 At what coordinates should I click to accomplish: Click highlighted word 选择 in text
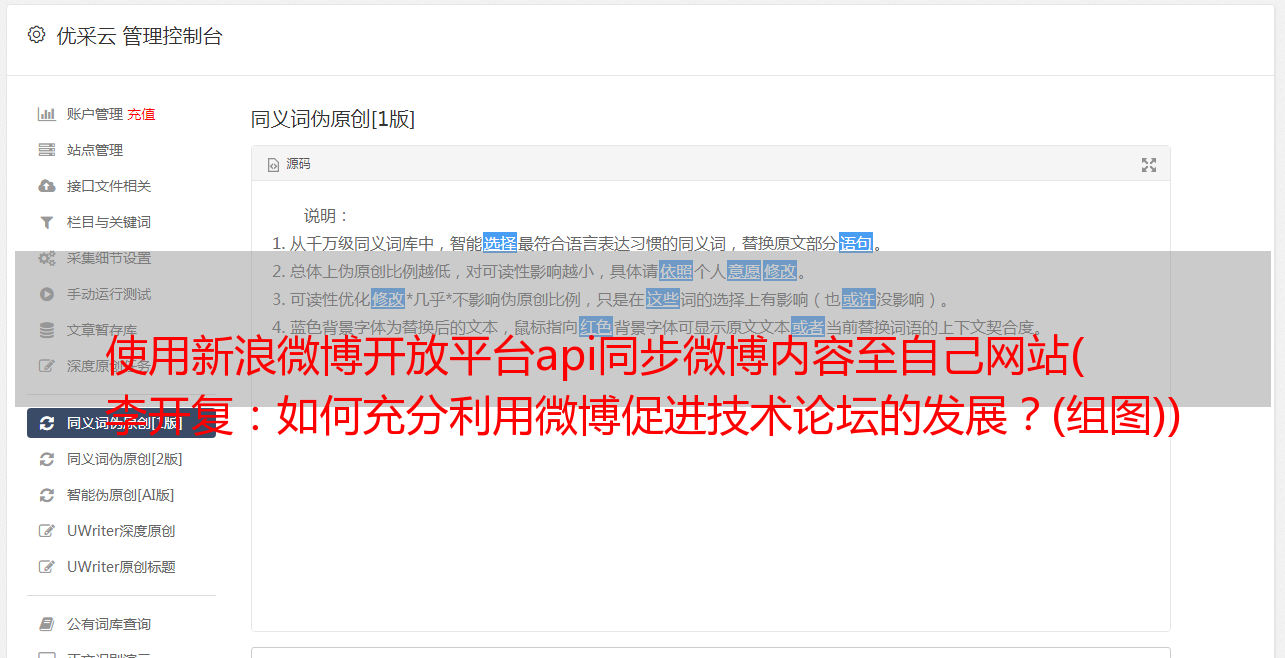[500, 243]
